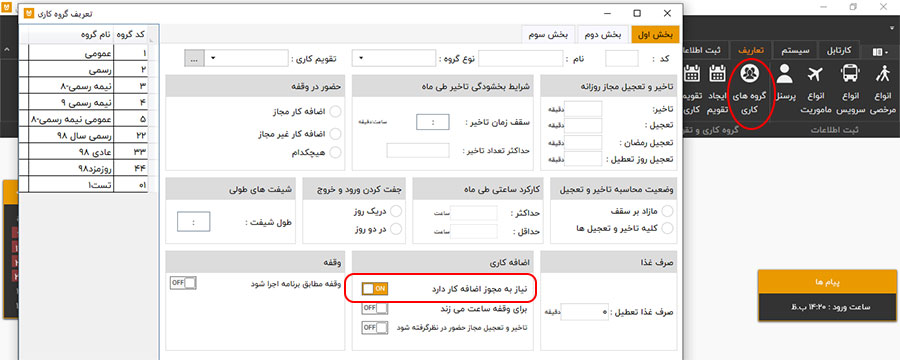Select group row 'نیمه رسمی ۹'
Viewport: 900px width, 360px height.
point(82,103)
